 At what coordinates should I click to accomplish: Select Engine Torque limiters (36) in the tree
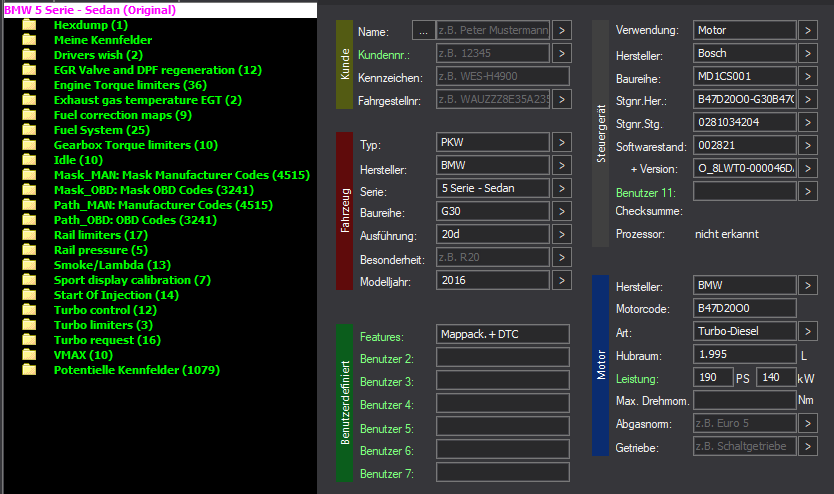click(129, 85)
